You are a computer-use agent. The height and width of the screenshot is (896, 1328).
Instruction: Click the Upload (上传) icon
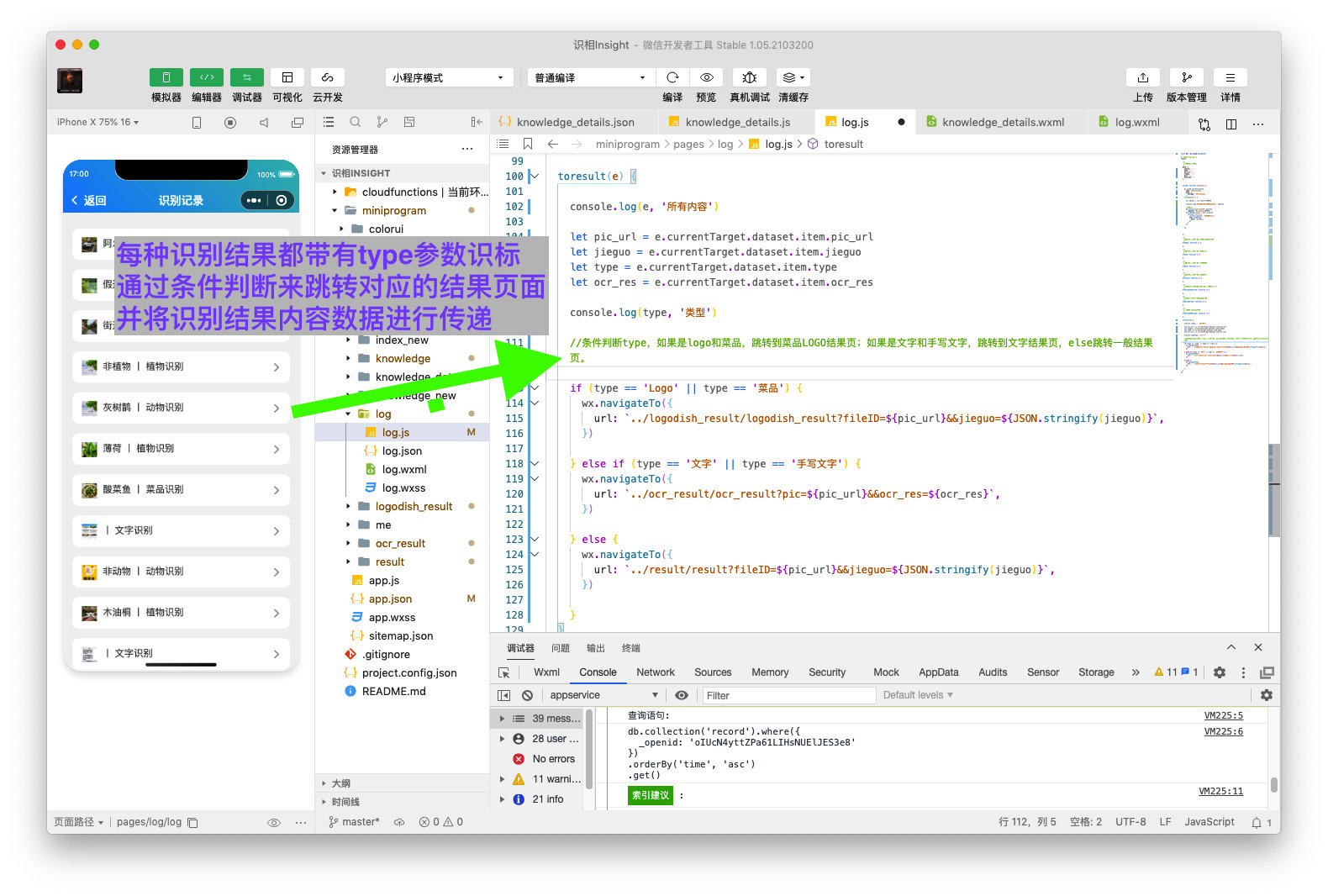pos(1143,77)
